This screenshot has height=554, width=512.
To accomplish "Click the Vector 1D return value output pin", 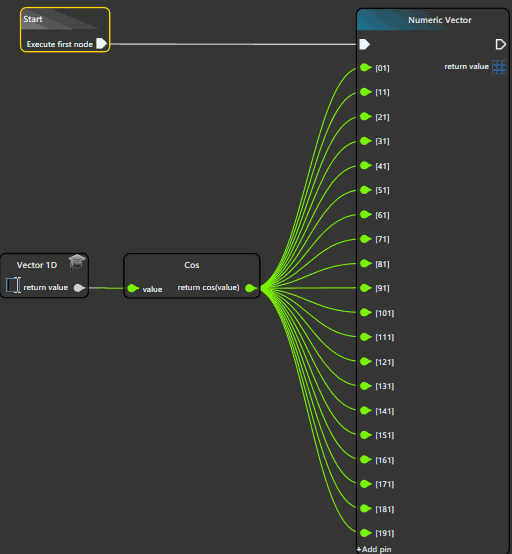I will [79, 288].
